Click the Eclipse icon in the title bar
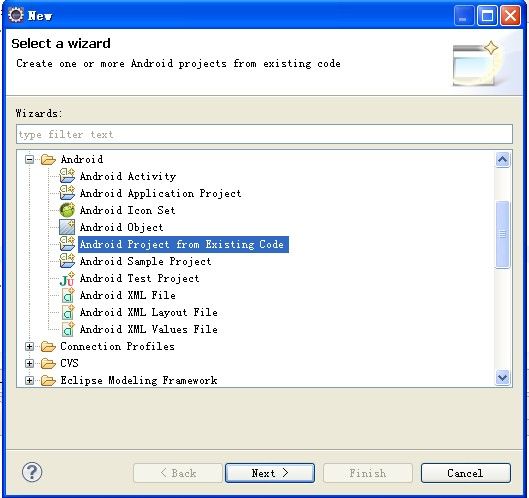 [x=16, y=15]
